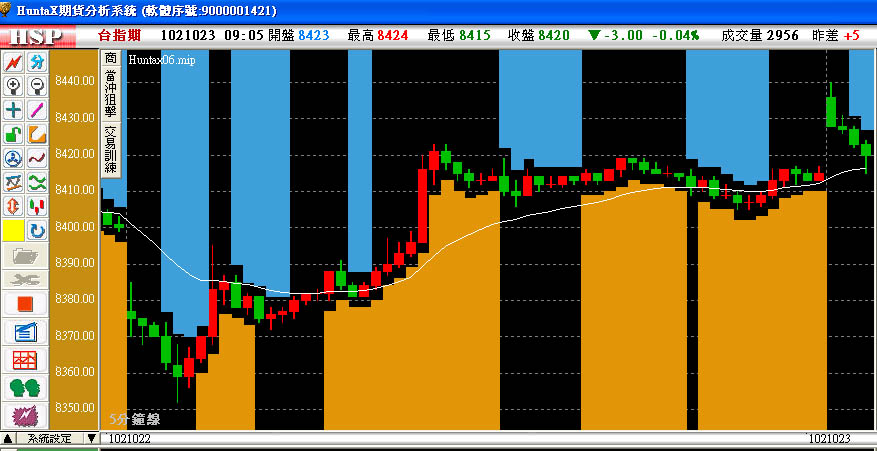Click the two green heads button
The image size is (877, 451).
coord(25,387)
